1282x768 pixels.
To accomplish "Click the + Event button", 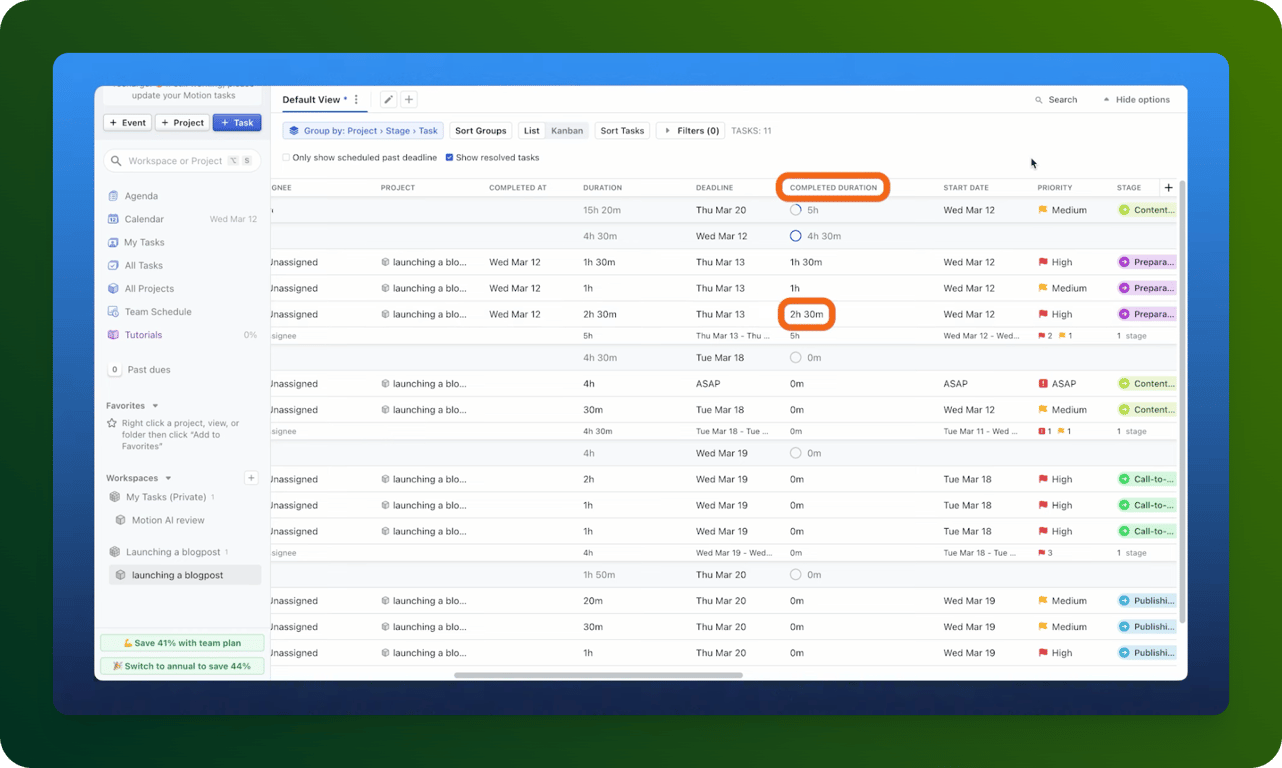I will point(128,123).
